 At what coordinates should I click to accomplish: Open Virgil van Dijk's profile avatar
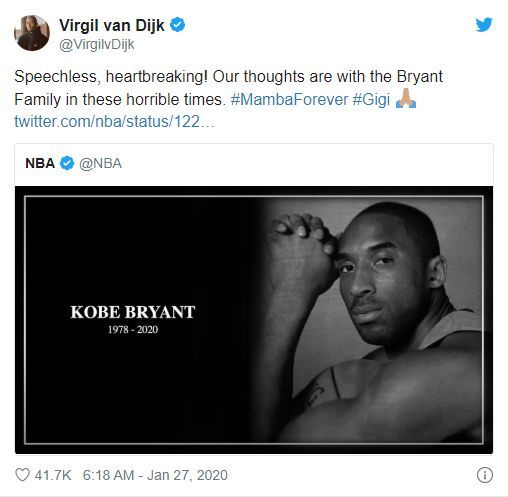[32, 33]
